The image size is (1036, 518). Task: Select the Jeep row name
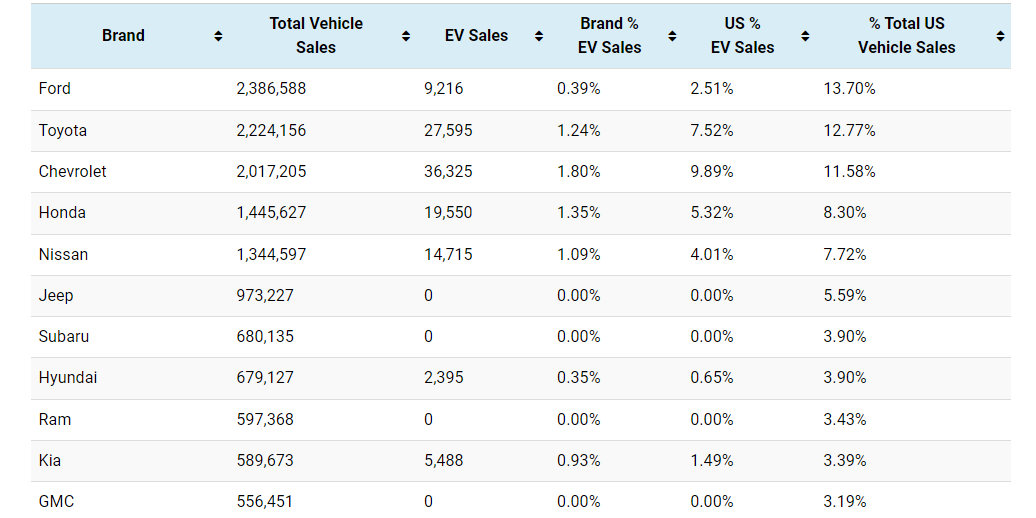click(x=56, y=296)
